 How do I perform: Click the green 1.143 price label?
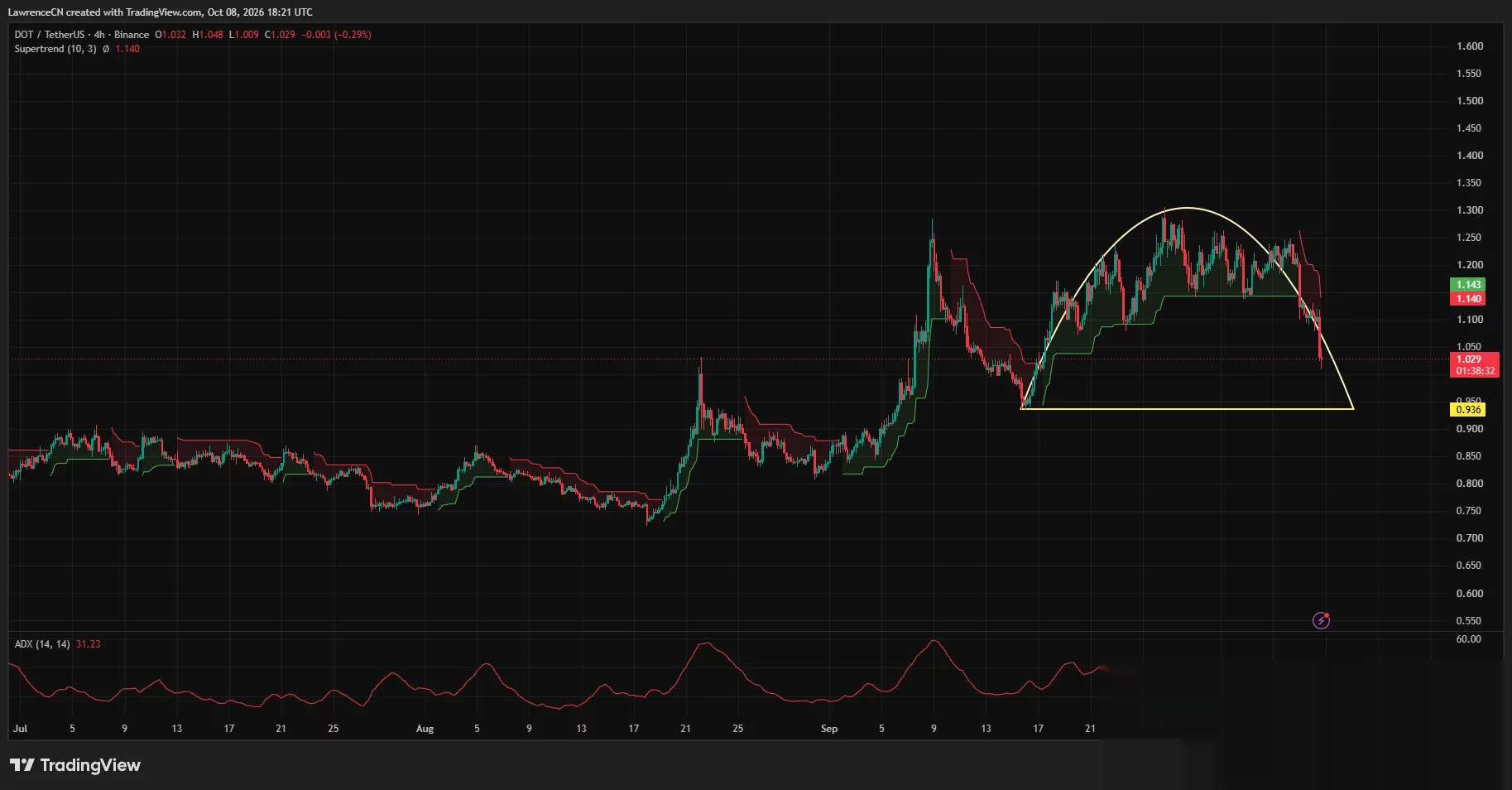(1469, 284)
